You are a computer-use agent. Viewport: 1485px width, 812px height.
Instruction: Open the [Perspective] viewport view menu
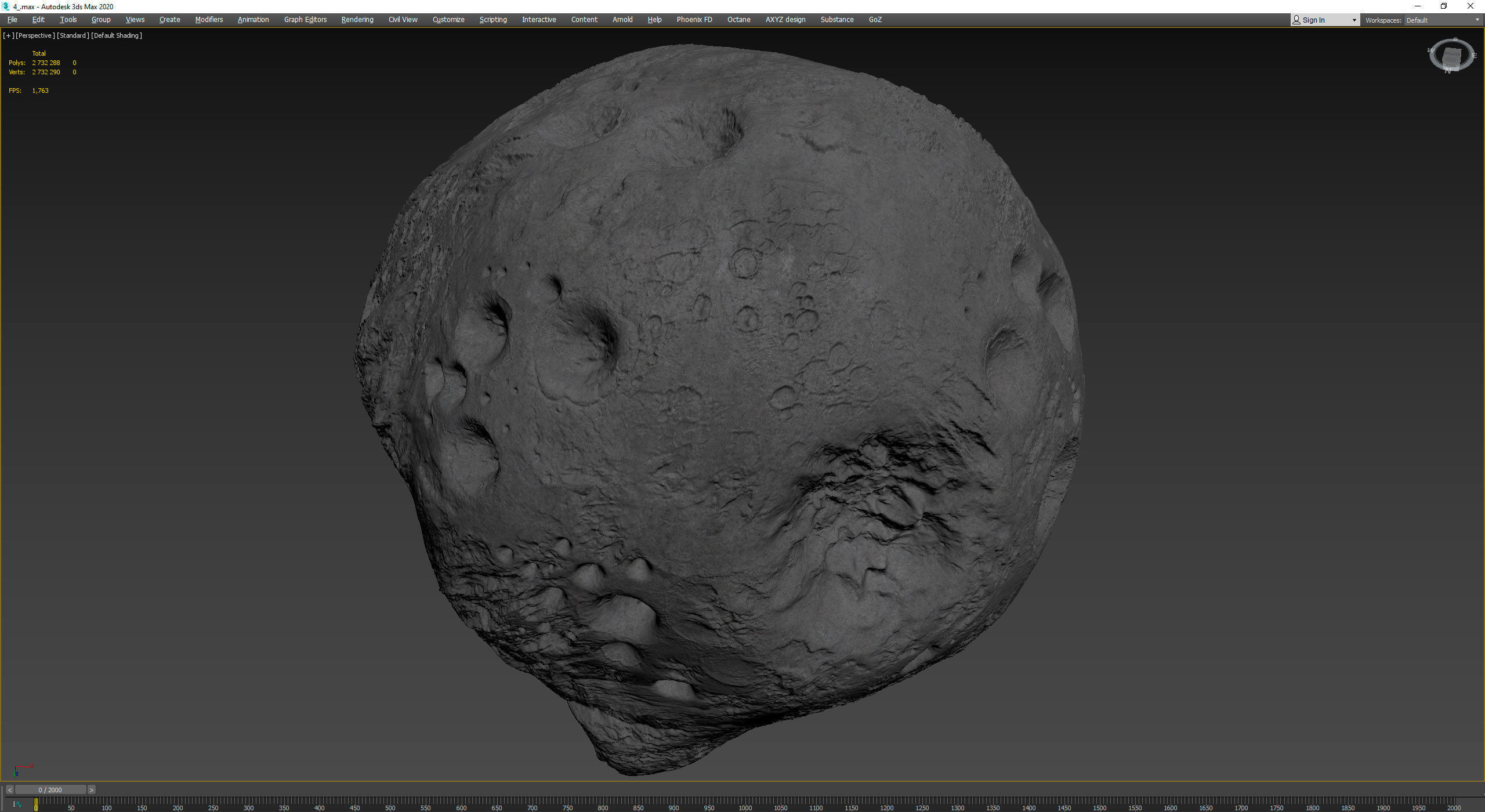[35, 35]
